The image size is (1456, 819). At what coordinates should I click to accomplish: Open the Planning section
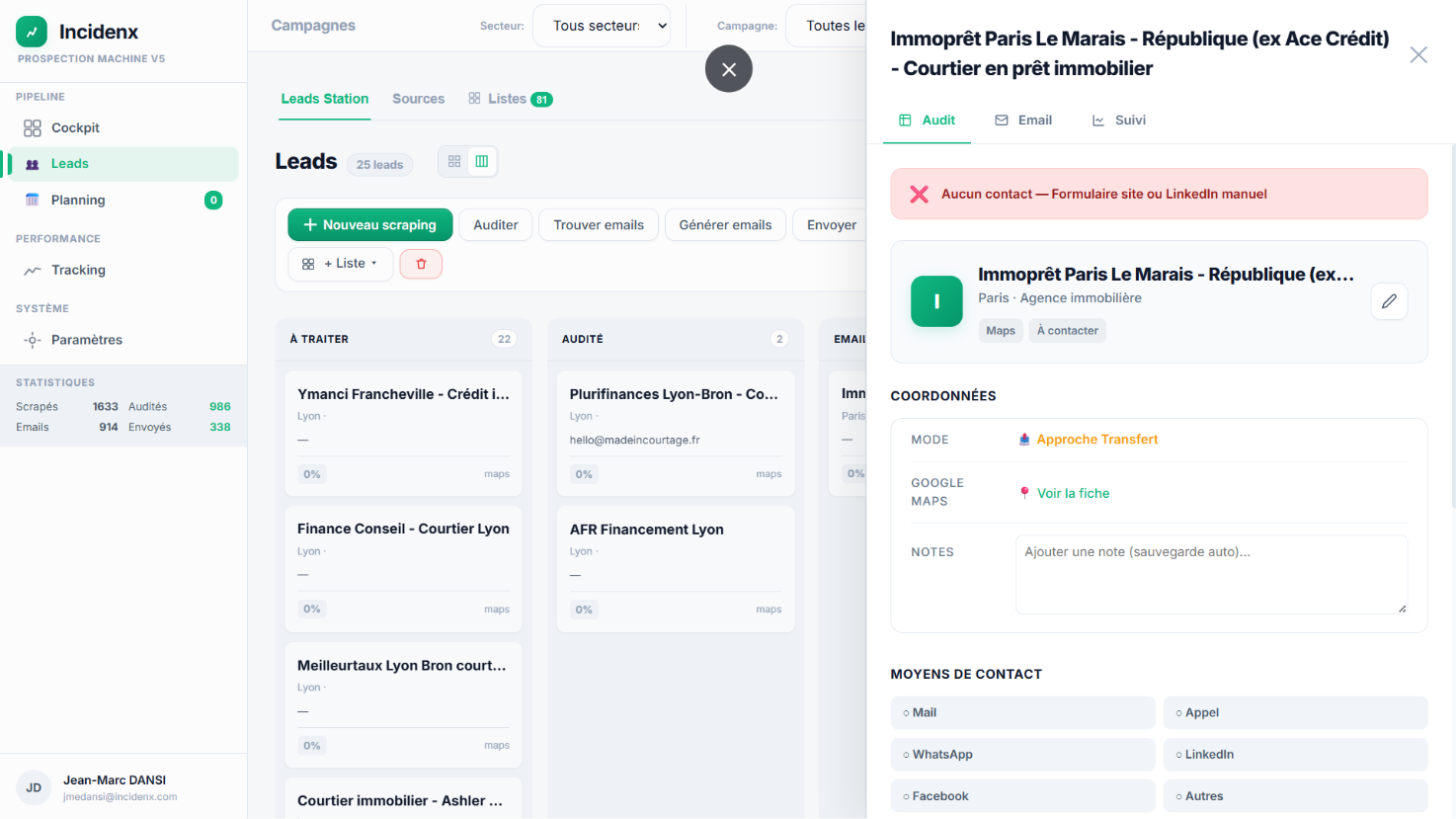coord(123,201)
